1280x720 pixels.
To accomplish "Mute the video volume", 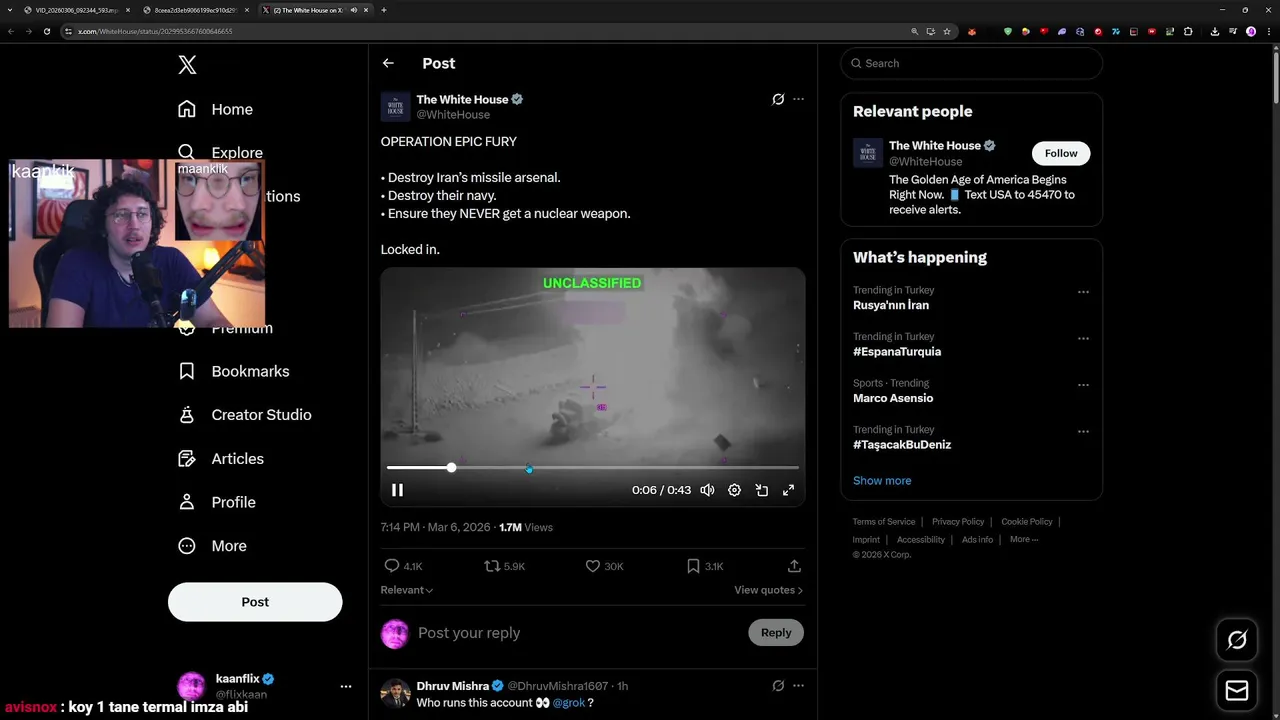I will (707, 490).
